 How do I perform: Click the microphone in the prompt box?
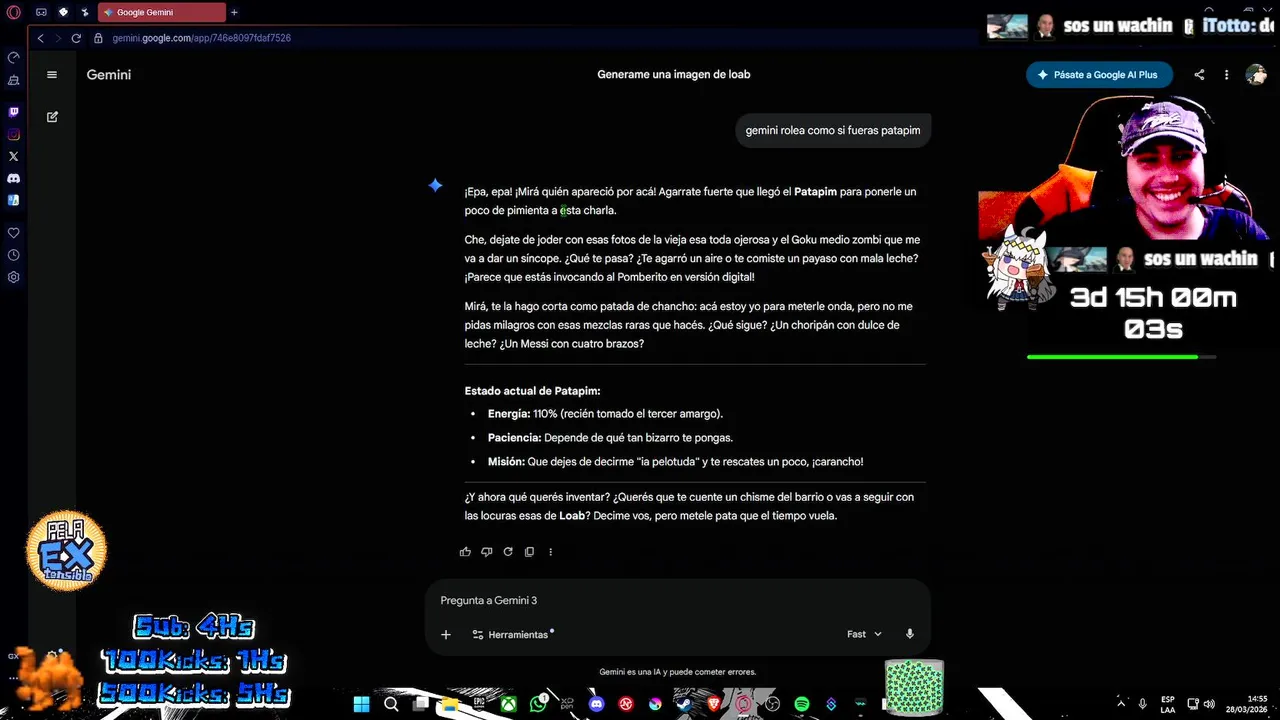[x=910, y=634]
